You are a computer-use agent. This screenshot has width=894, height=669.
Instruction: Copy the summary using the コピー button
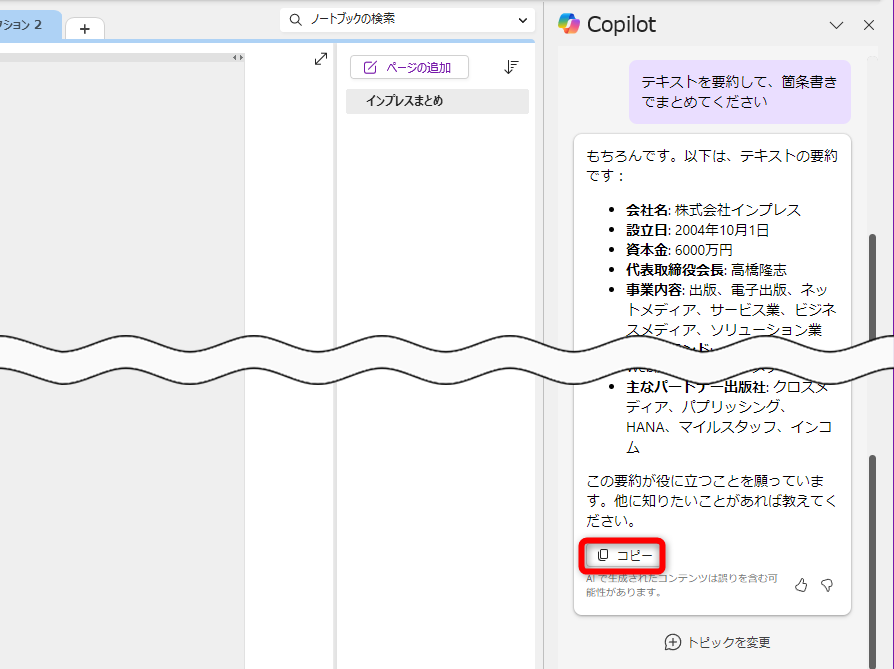tap(622, 555)
